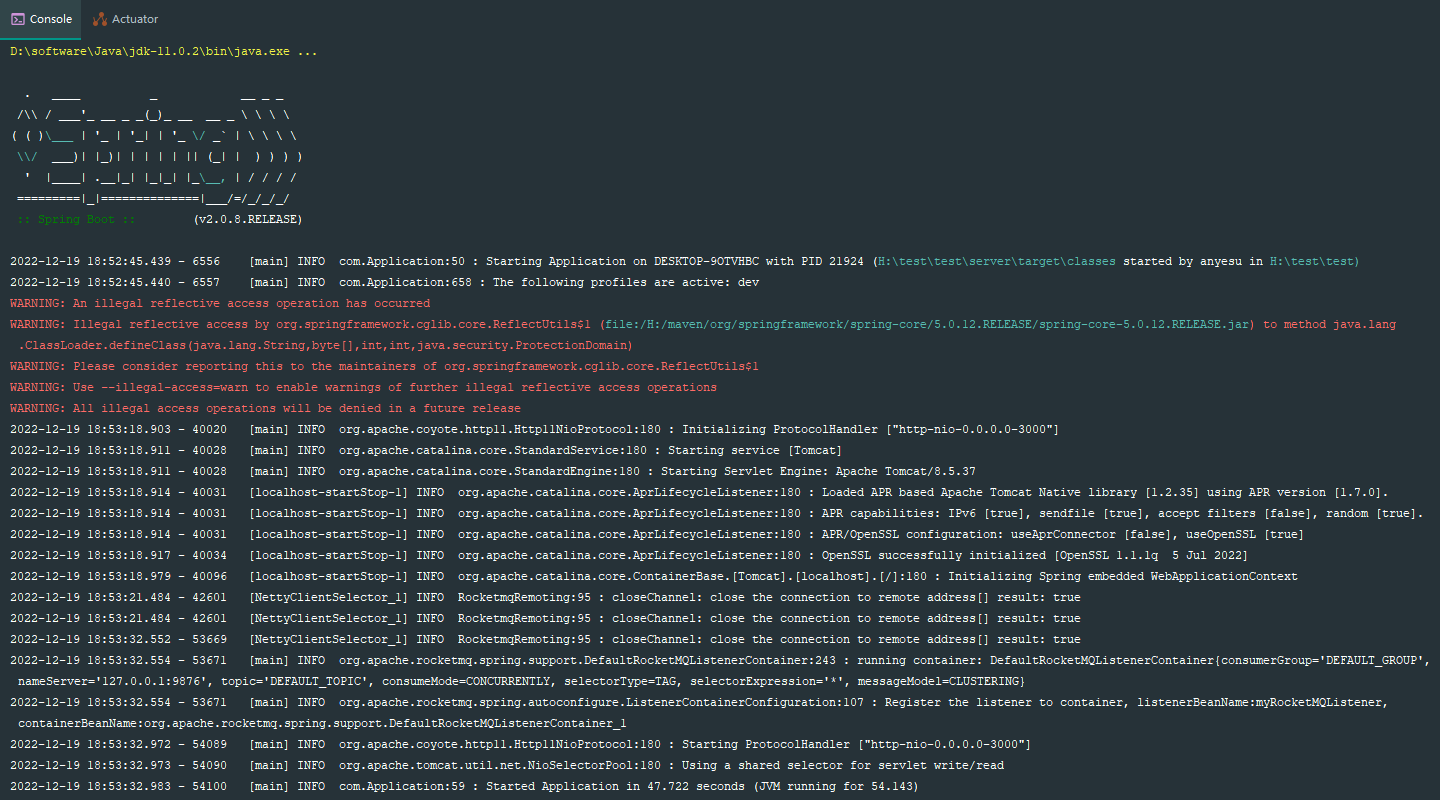The image size is (1440, 800).
Task: Open the spring-core-5.0.12.RELEASE.jar file link
Action: [927, 324]
